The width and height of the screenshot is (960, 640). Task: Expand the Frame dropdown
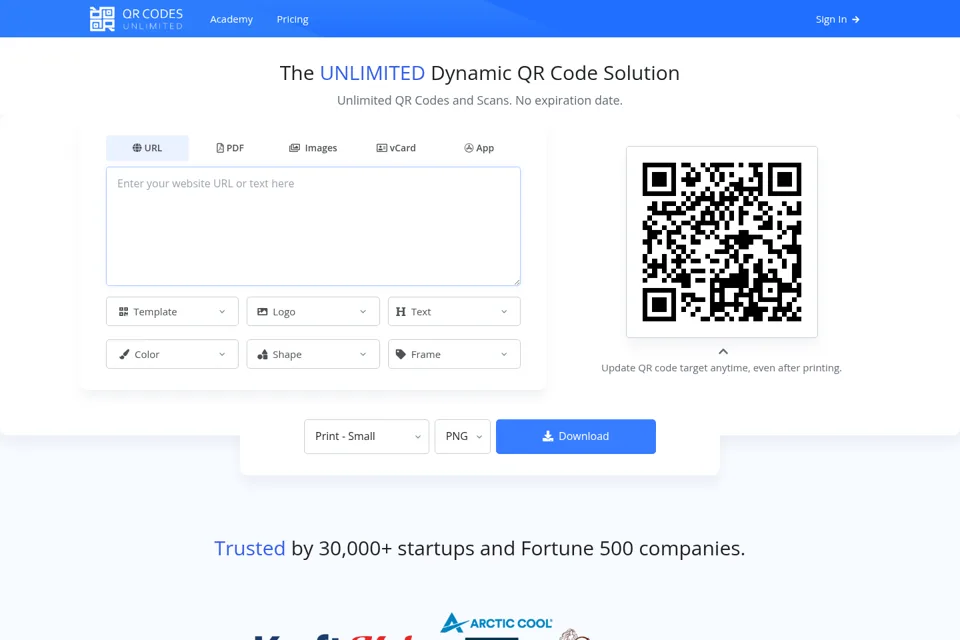pos(454,355)
